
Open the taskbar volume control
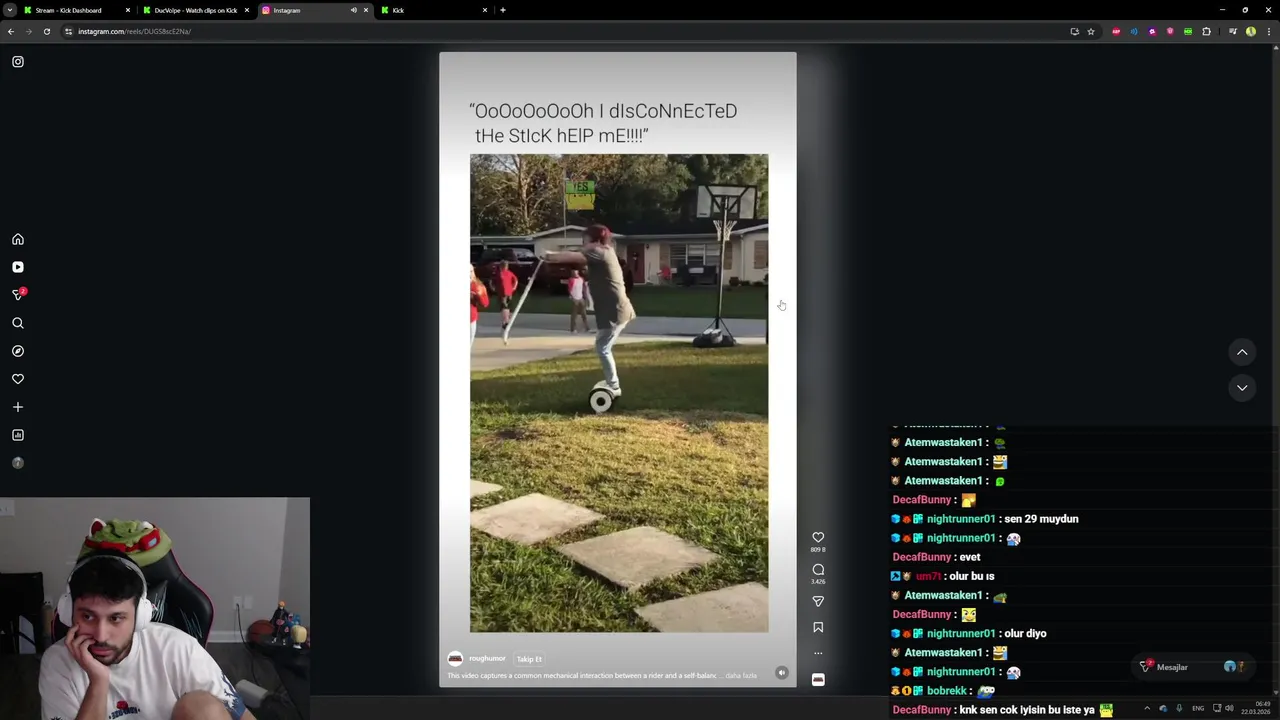(x=1229, y=708)
